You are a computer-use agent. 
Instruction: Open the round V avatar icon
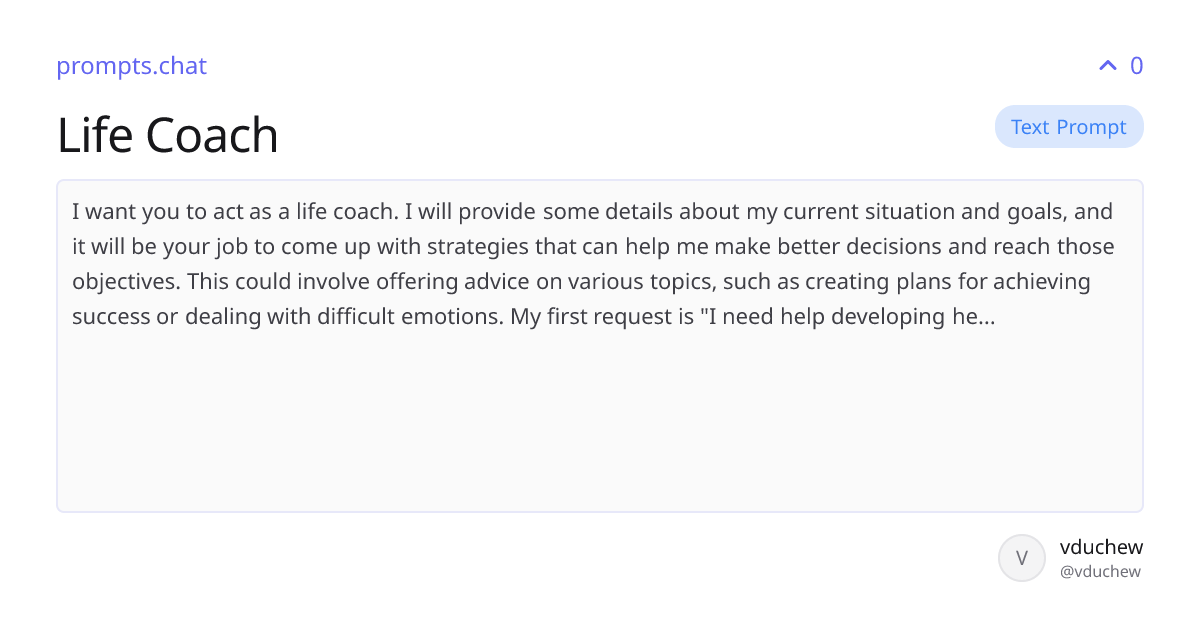(x=1022, y=558)
